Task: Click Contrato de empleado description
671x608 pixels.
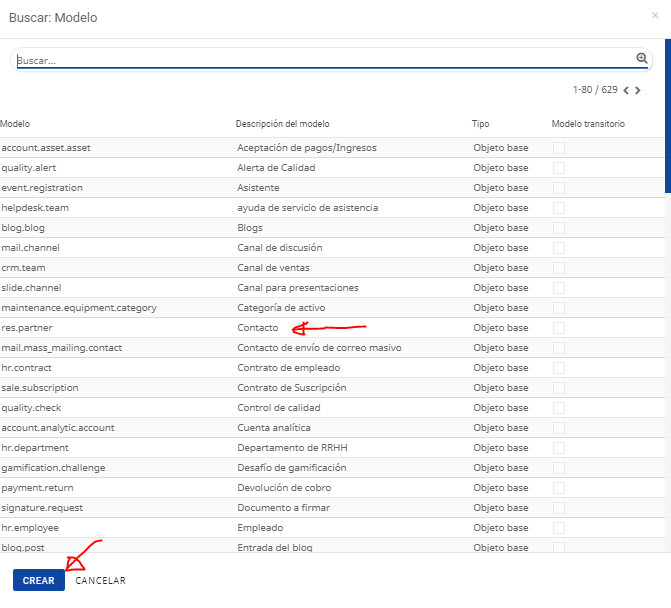Action: tap(288, 368)
